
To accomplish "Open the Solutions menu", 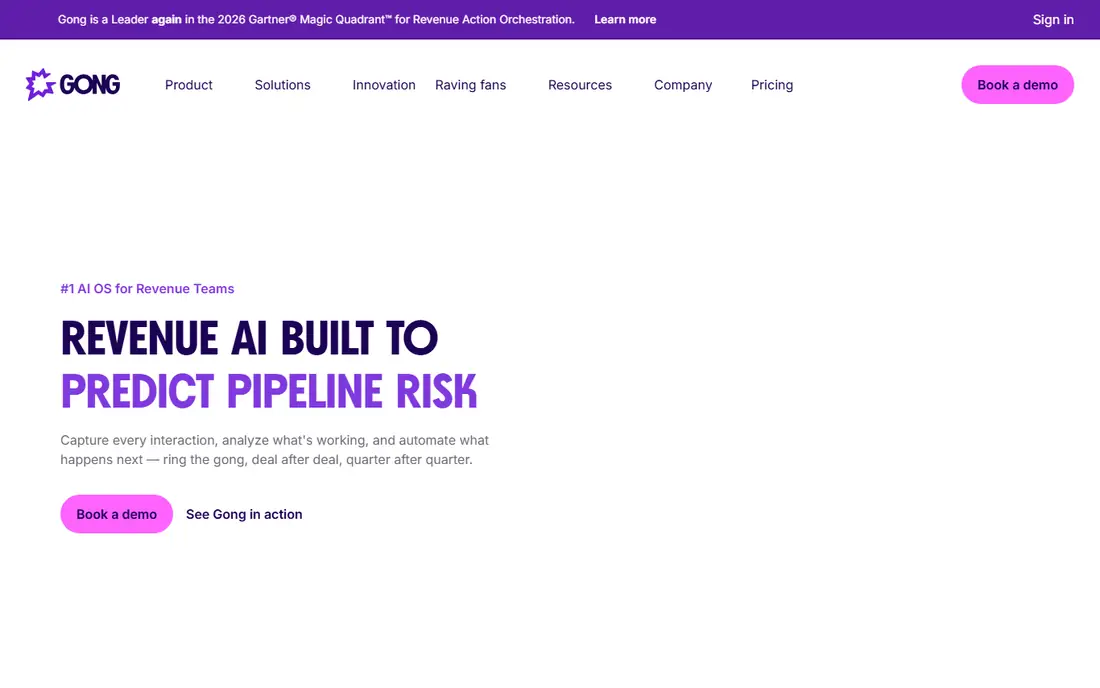I will click(283, 85).
